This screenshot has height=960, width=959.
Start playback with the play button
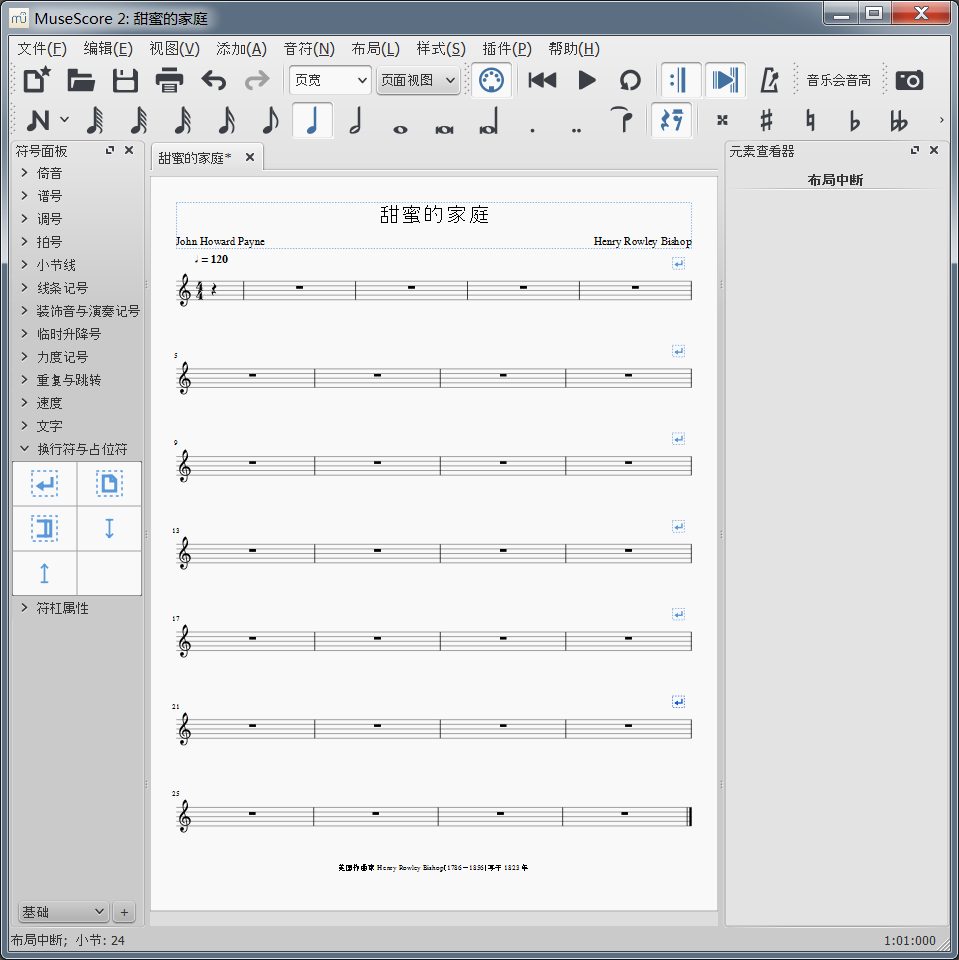(587, 80)
